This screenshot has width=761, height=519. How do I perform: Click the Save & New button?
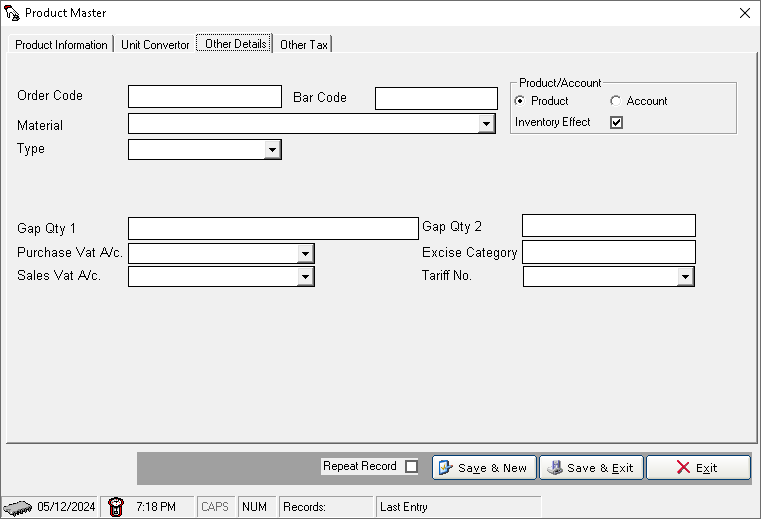[x=484, y=468]
